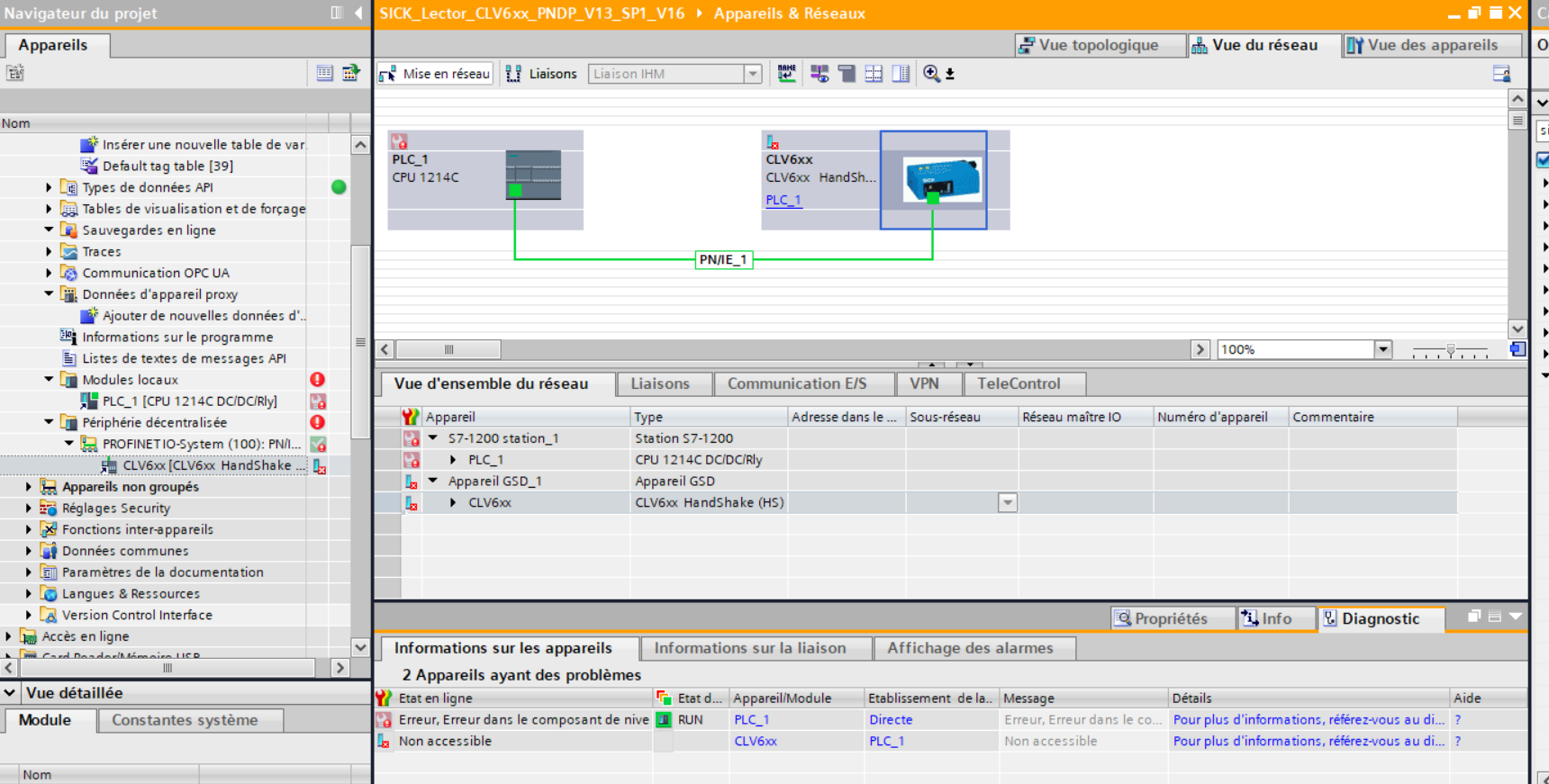Select the CLV6xx scanner device image
Screen dimensions: 1549x784
coord(942,180)
